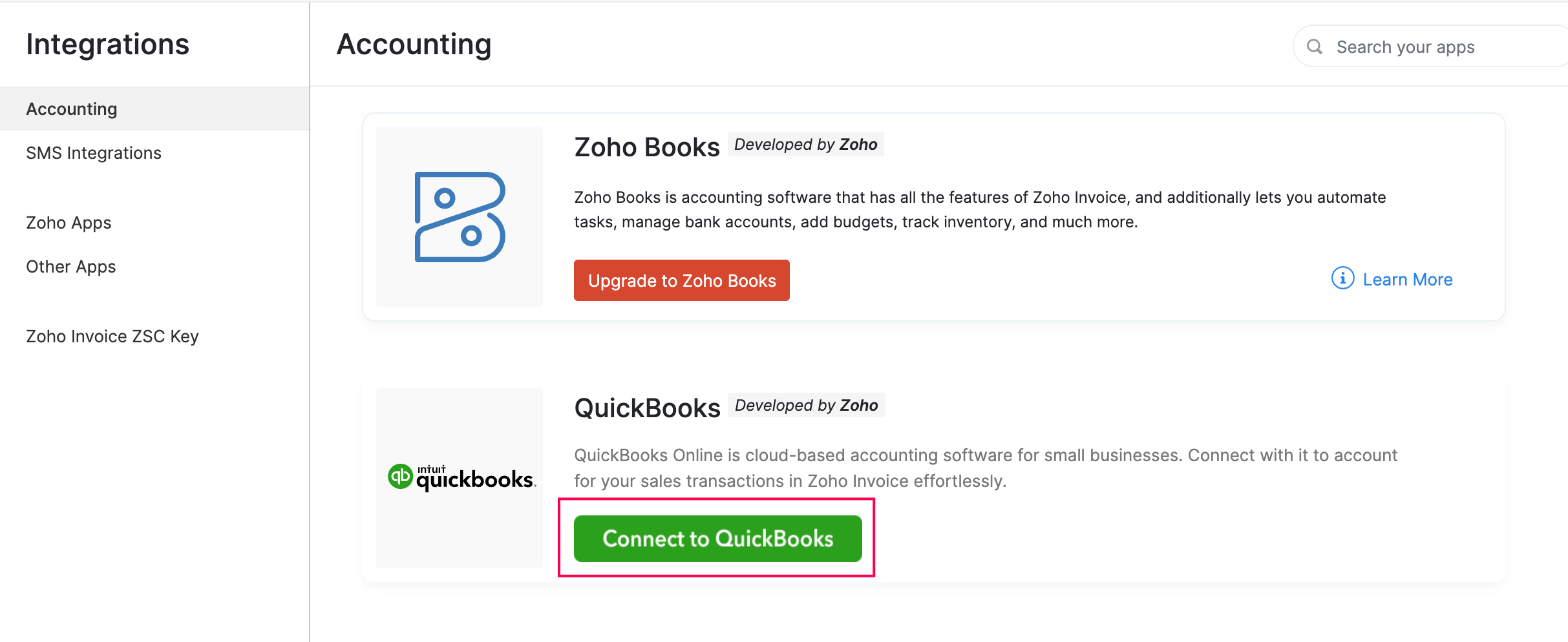Image resolution: width=1568 pixels, height=642 pixels.
Task: Click the Zoho Books card title
Action: 646,147
